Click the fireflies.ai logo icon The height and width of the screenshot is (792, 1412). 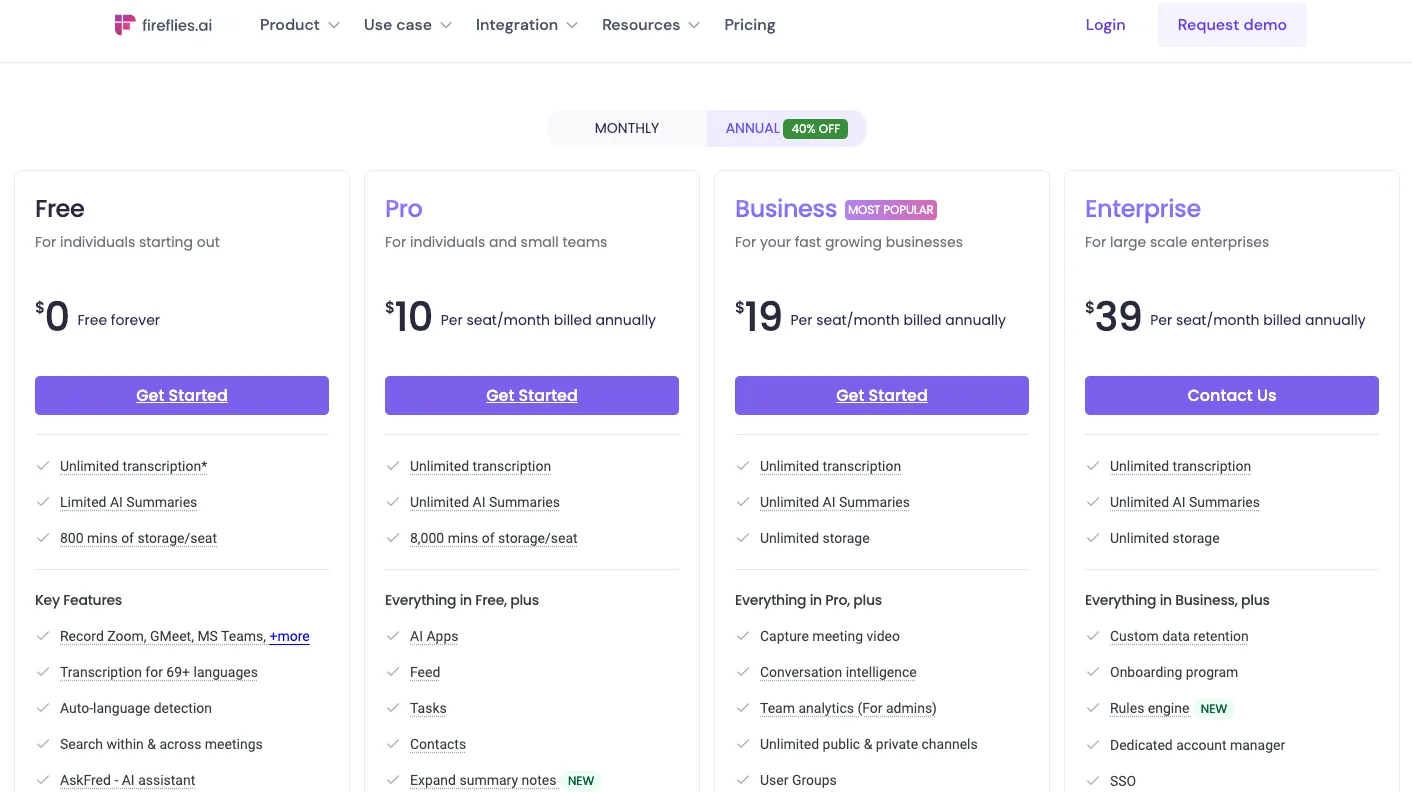124,25
